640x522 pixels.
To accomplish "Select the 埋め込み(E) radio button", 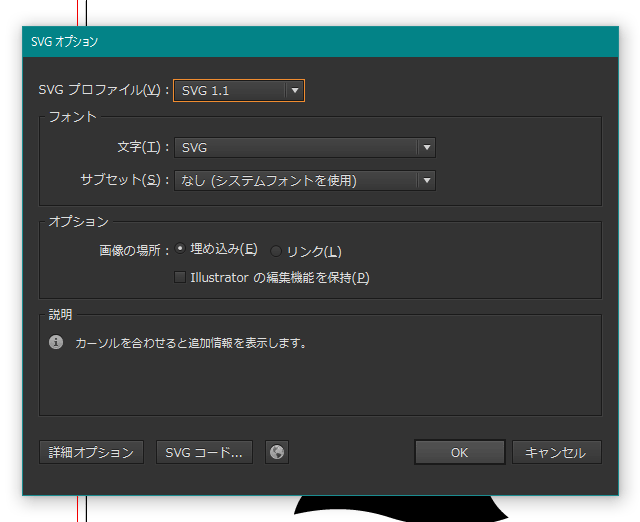I will tap(180, 249).
